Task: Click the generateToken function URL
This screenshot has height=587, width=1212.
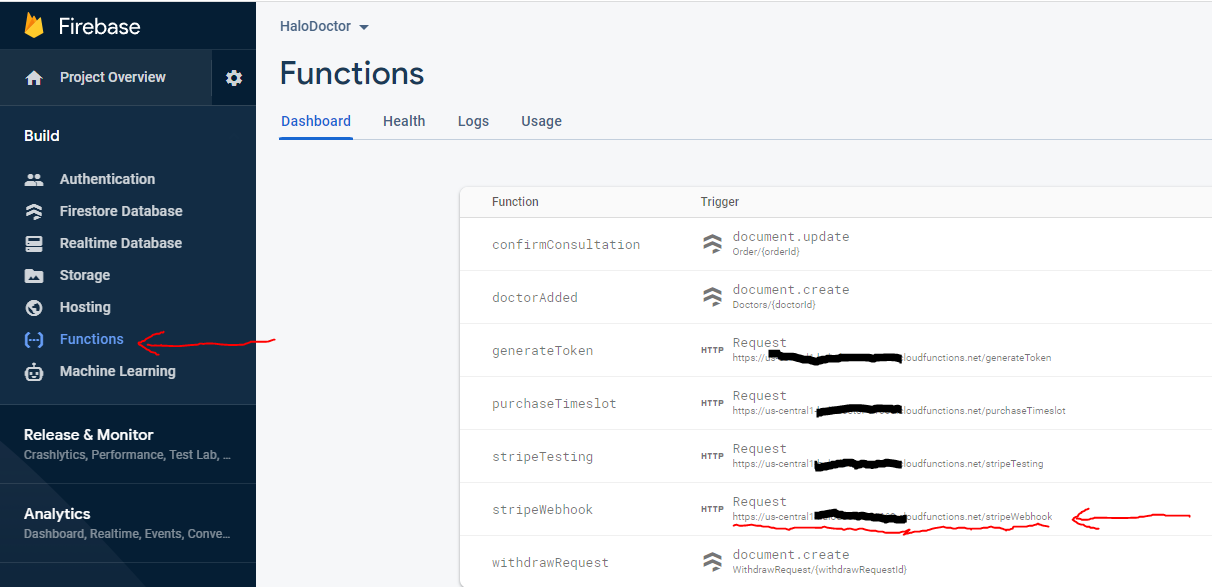Action: 891,358
